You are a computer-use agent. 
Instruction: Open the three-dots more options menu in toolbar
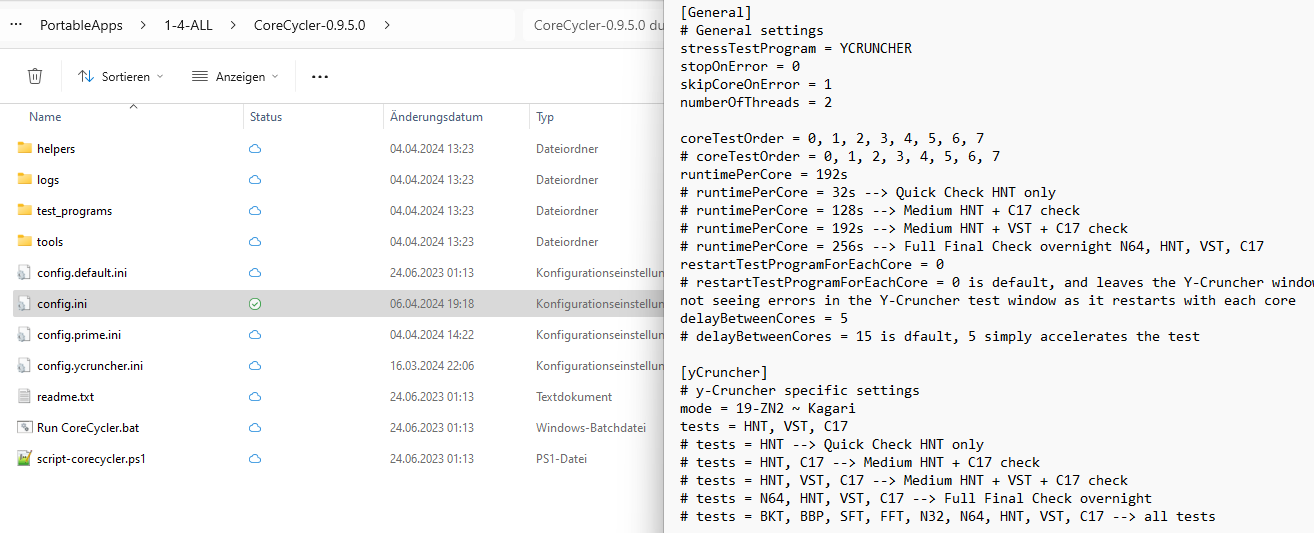320,76
